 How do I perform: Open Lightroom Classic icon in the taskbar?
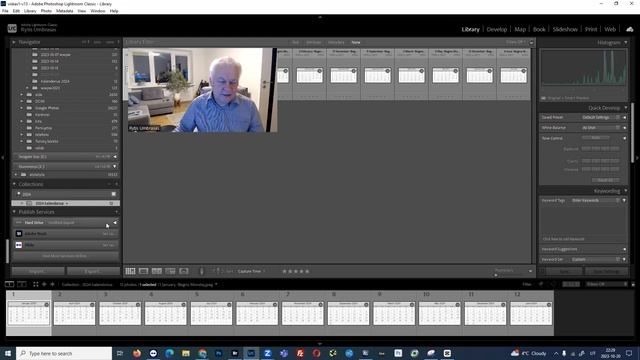(251, 353)
